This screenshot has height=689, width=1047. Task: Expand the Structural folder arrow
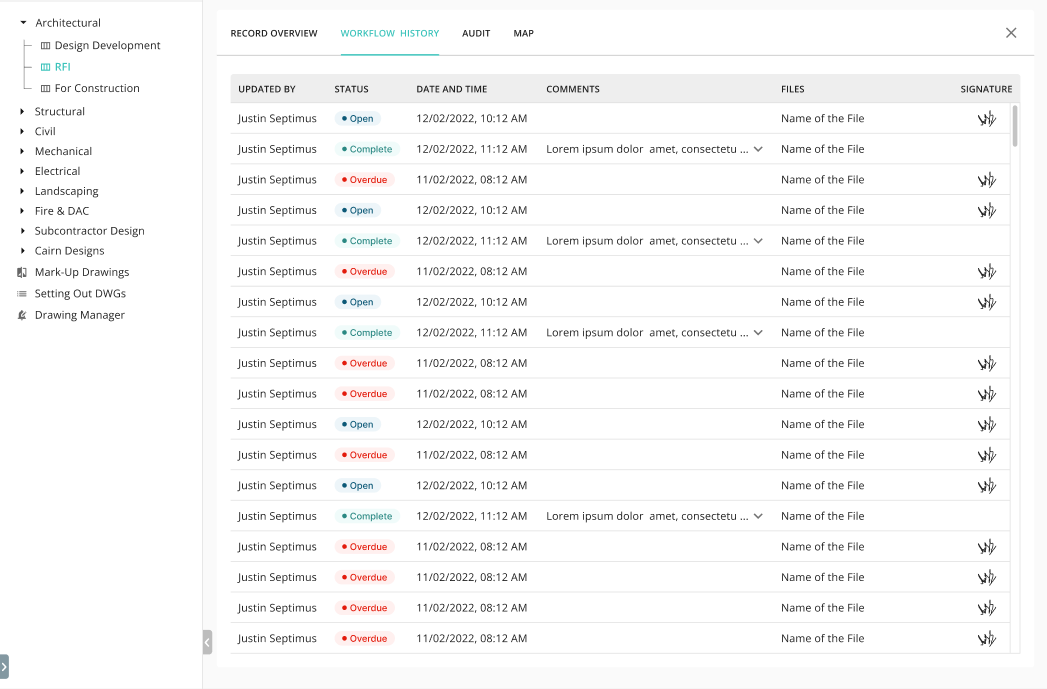tap(22, 111)
